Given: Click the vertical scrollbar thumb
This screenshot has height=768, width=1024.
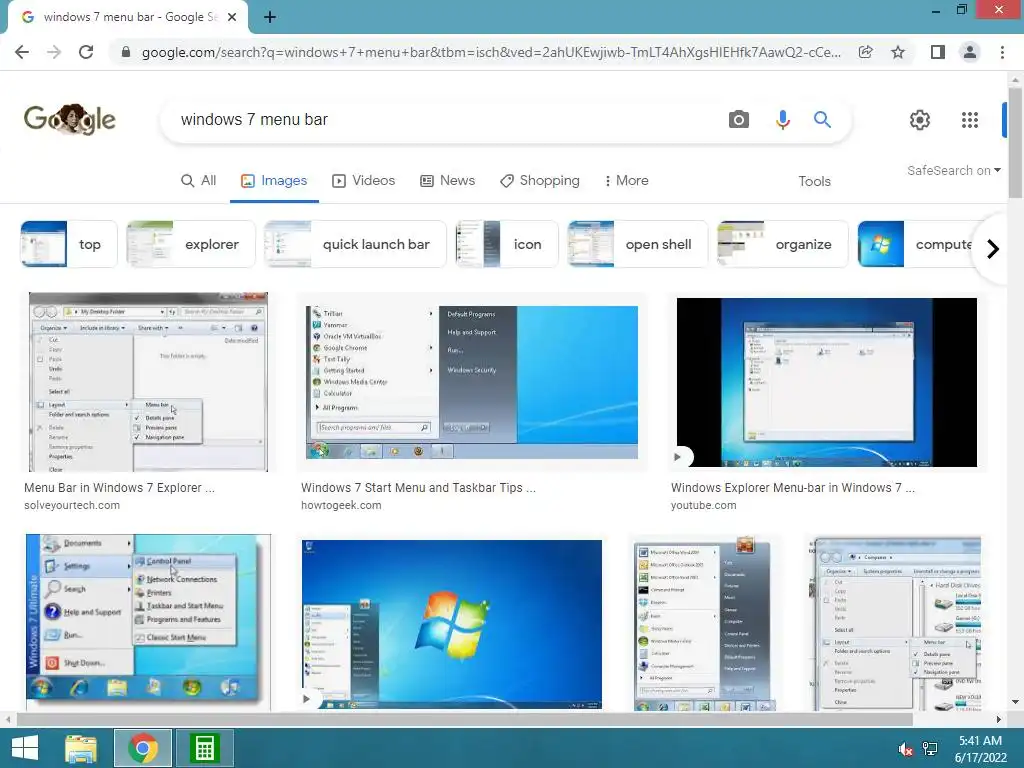Looking at the screenshot, I should pos(1015,142).
